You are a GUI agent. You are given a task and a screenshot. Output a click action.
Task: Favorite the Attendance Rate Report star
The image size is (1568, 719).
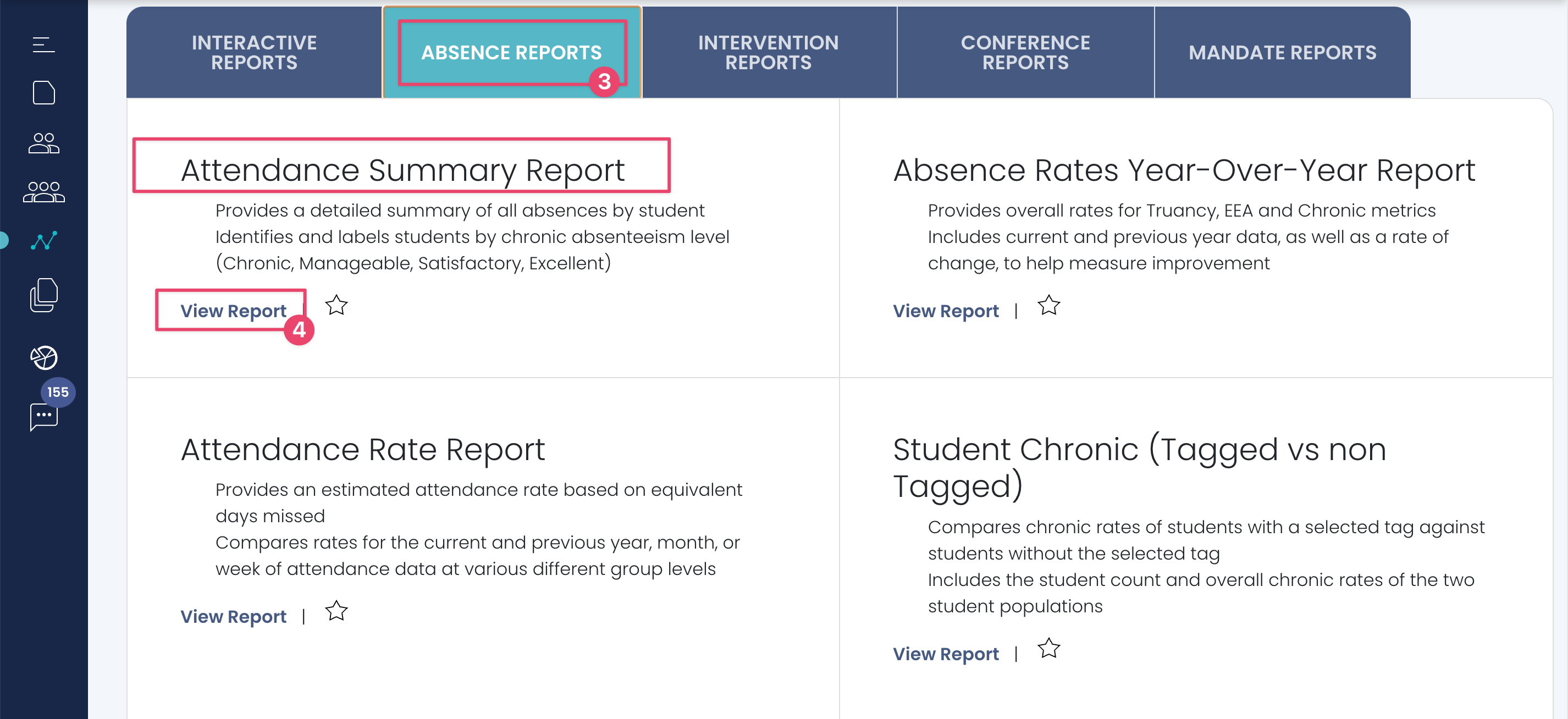coord(336,611)
